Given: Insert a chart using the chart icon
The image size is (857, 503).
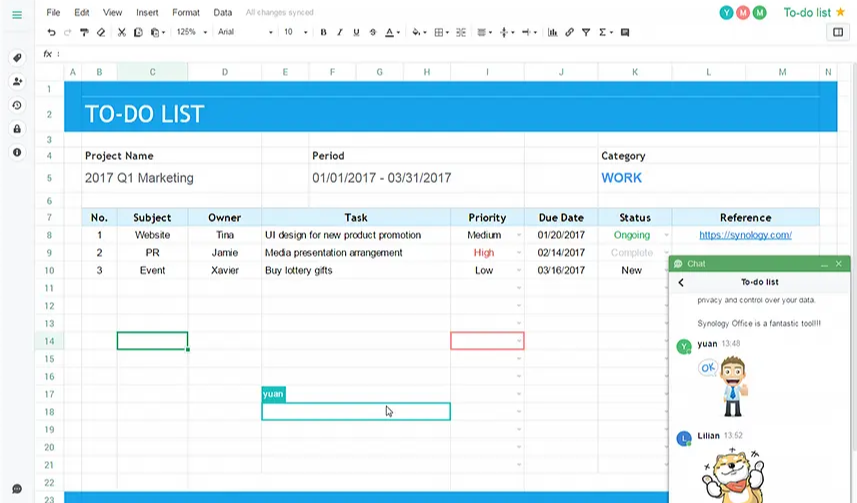Looking at the screenshot, I should click(552, 32).
